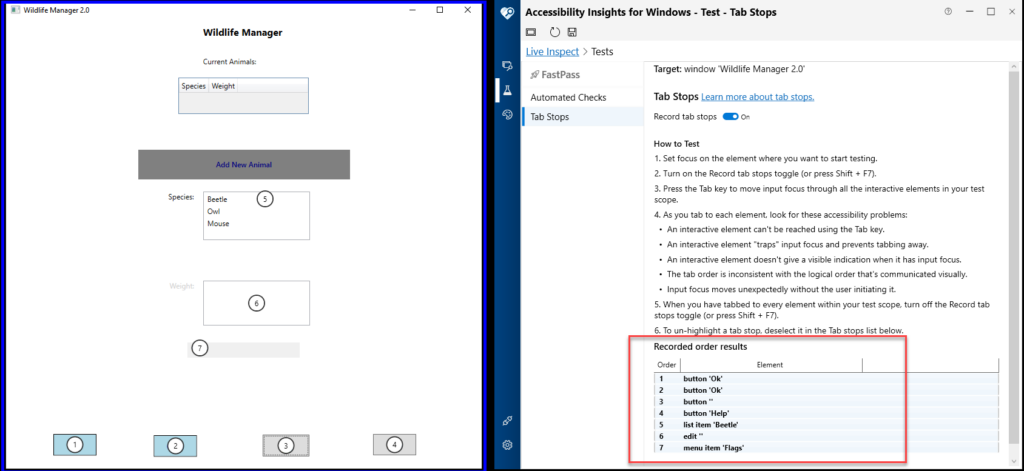Image resolution: width=1024 pixels, height=471 pixels.
Task: Click the window-mode icon left of refresh
Action: (x=531, y=32)
